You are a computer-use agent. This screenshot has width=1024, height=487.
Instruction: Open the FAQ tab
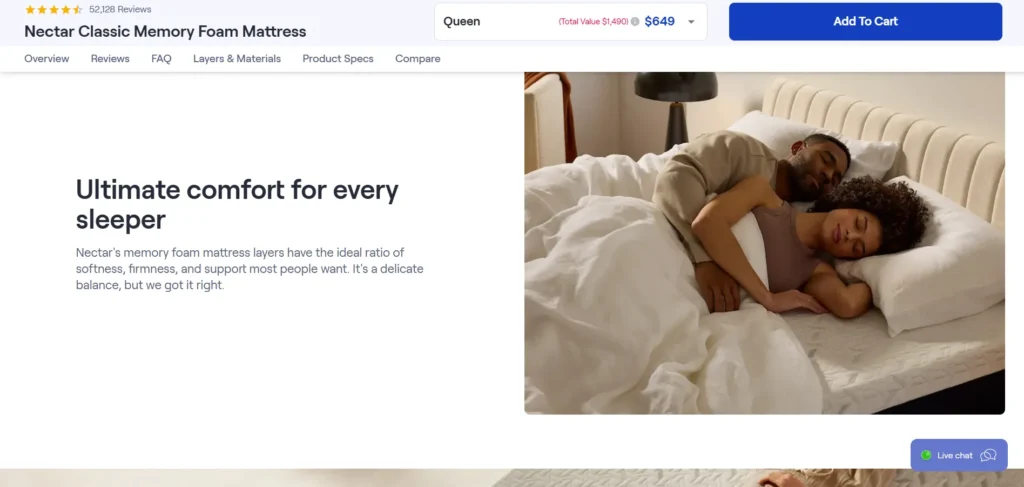point(161,59)
